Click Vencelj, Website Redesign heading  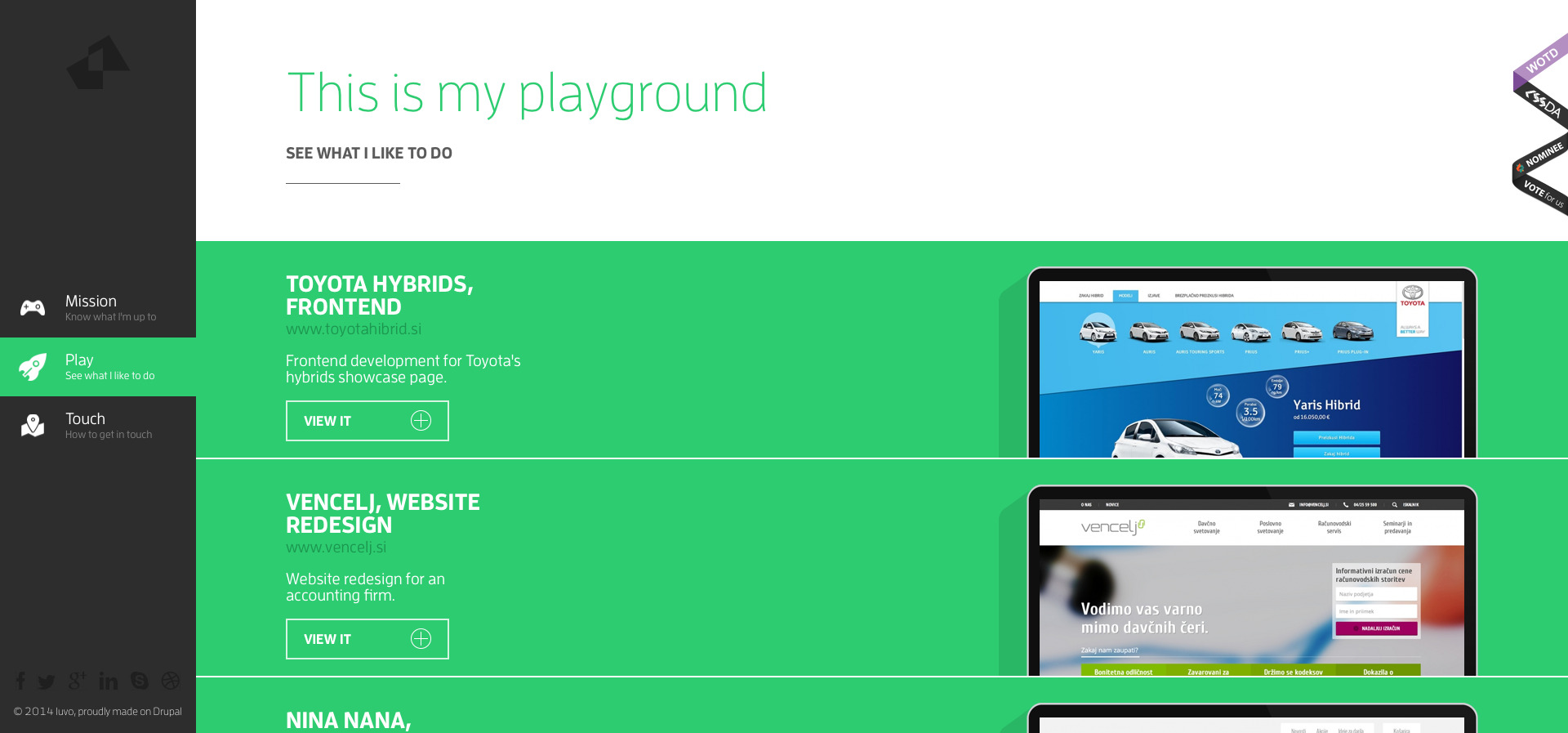click(383, 513)
